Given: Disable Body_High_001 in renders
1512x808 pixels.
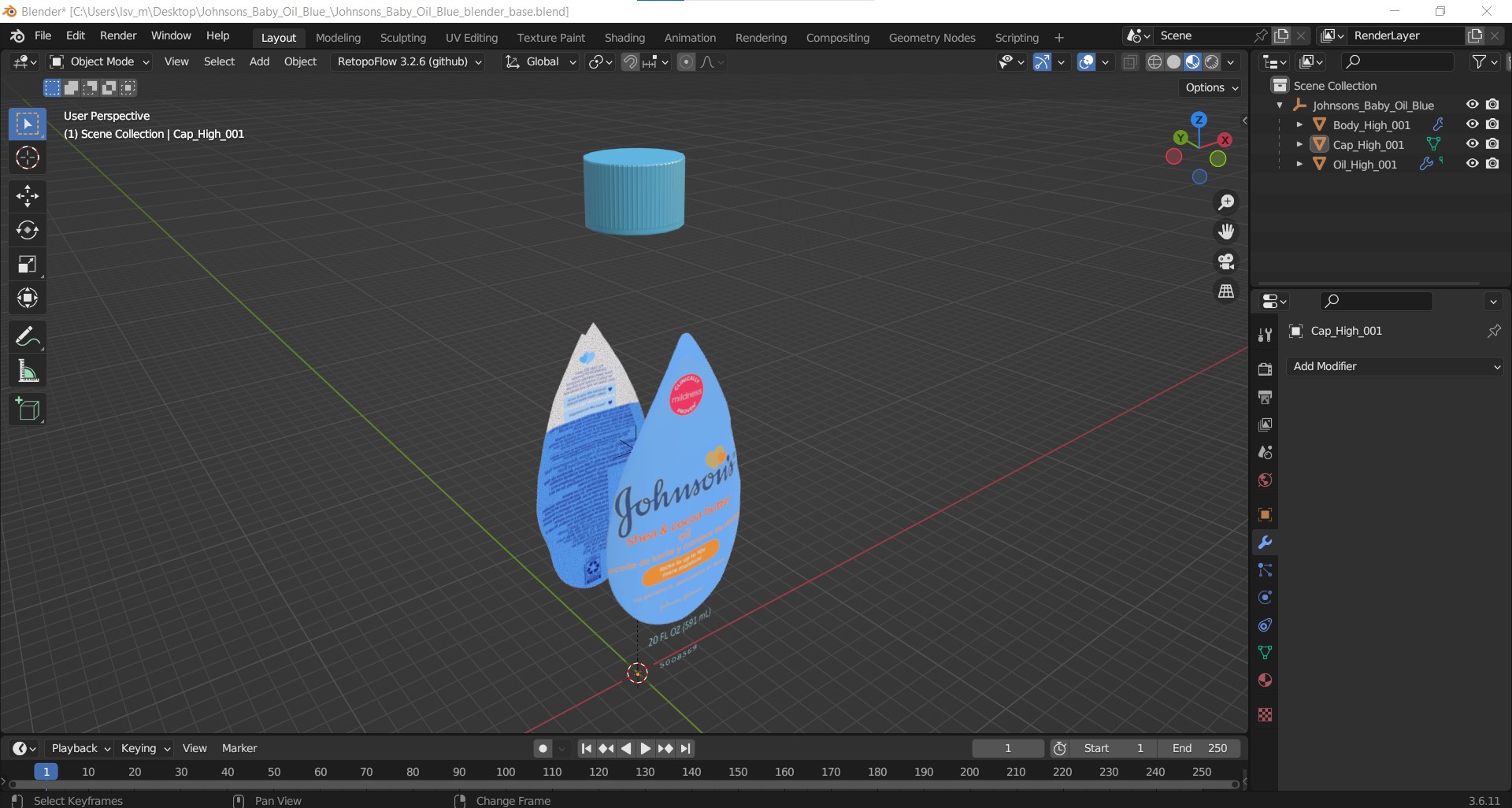Looking at the screenshot, I should pos(1492,124).
